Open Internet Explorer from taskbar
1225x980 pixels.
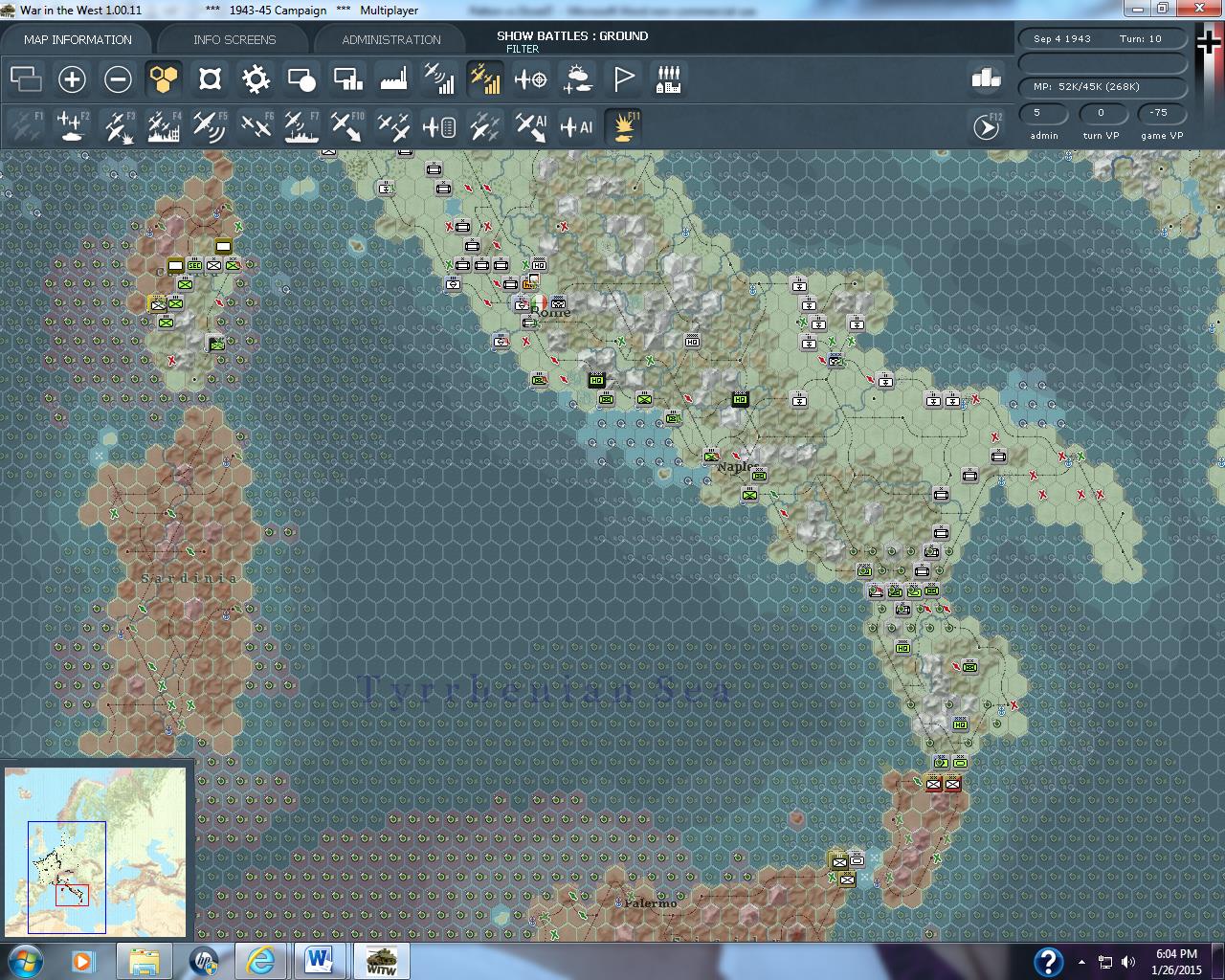pos(260,961)
